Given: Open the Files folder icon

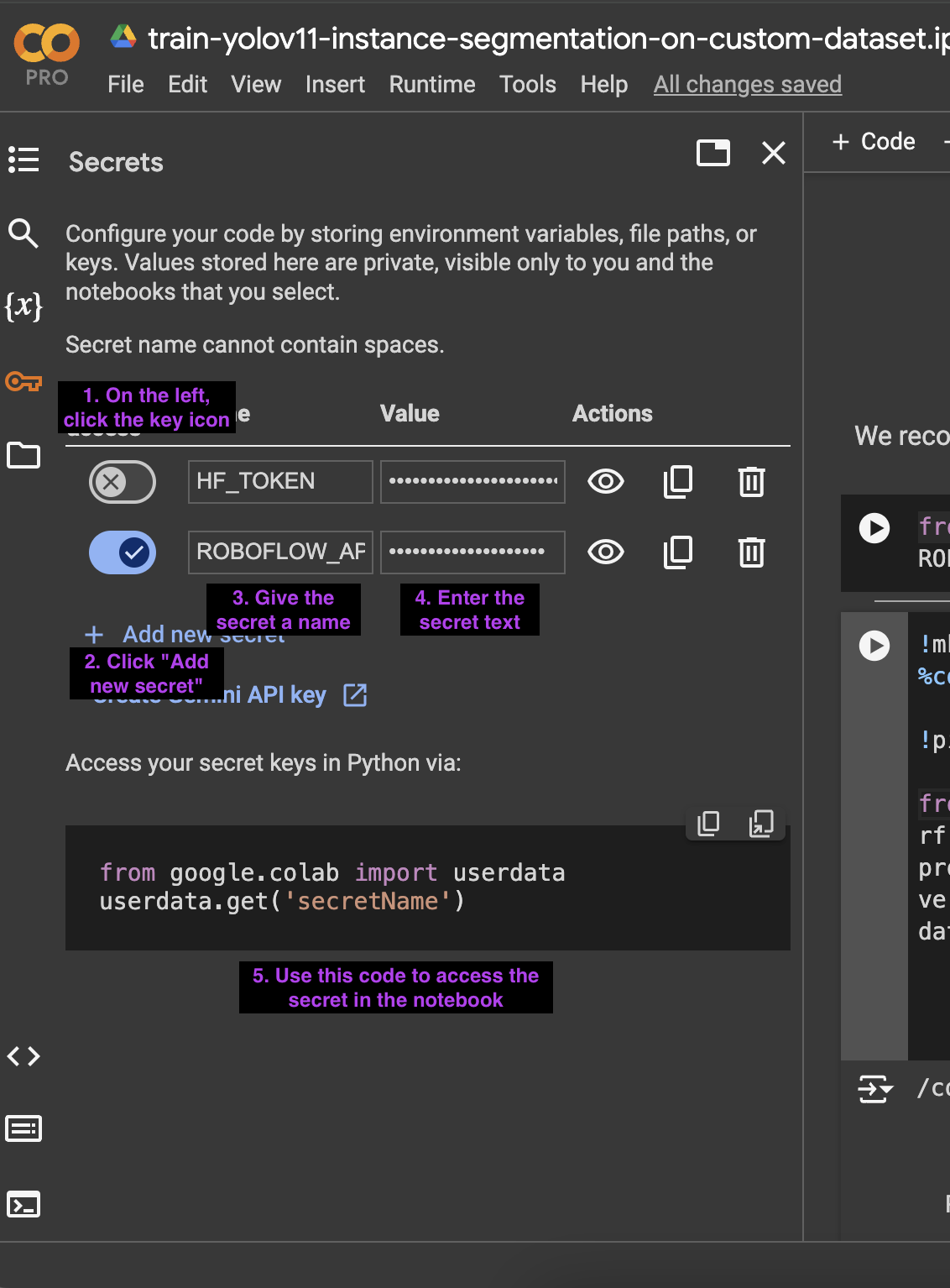Looking at the screenshot, I should click(x=23, y=455).
